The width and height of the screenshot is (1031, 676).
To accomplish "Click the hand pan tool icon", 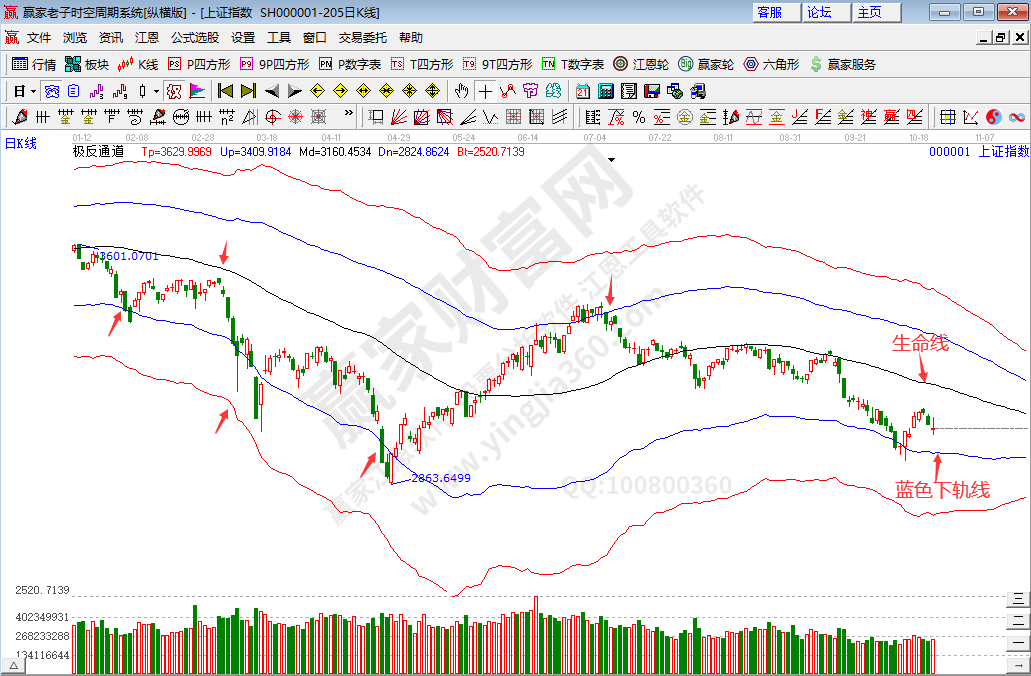I will click(461, 91).
